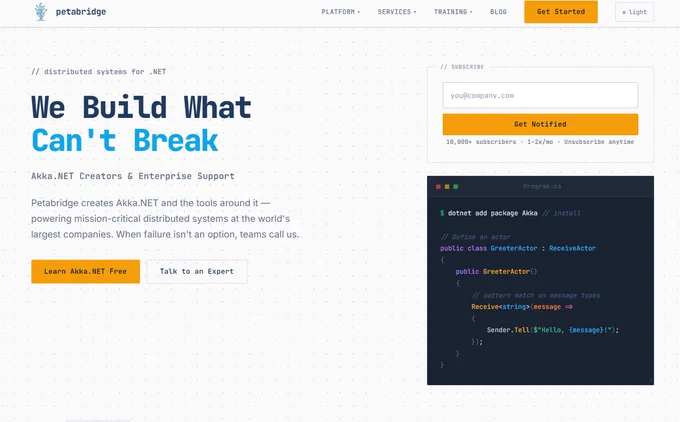The width and height of the screenshot is (680, 422).
Task: Expand the PLATFORM dropdown menu
Action: (x=340, y=12)
